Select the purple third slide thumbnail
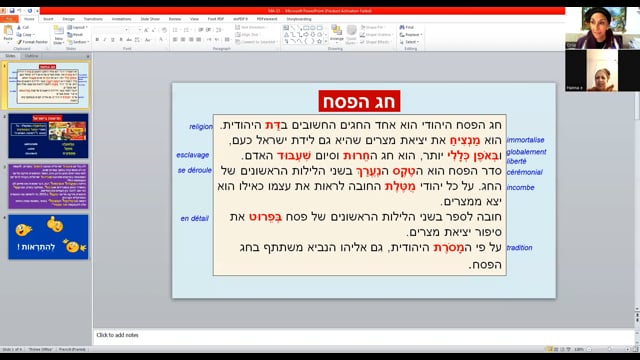 pos(48,187)
